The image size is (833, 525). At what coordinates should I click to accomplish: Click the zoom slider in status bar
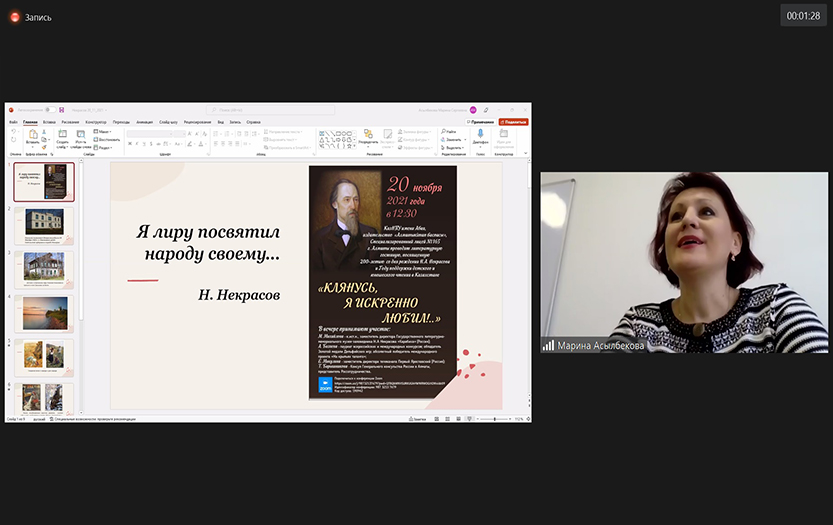[x=495, y=419]
